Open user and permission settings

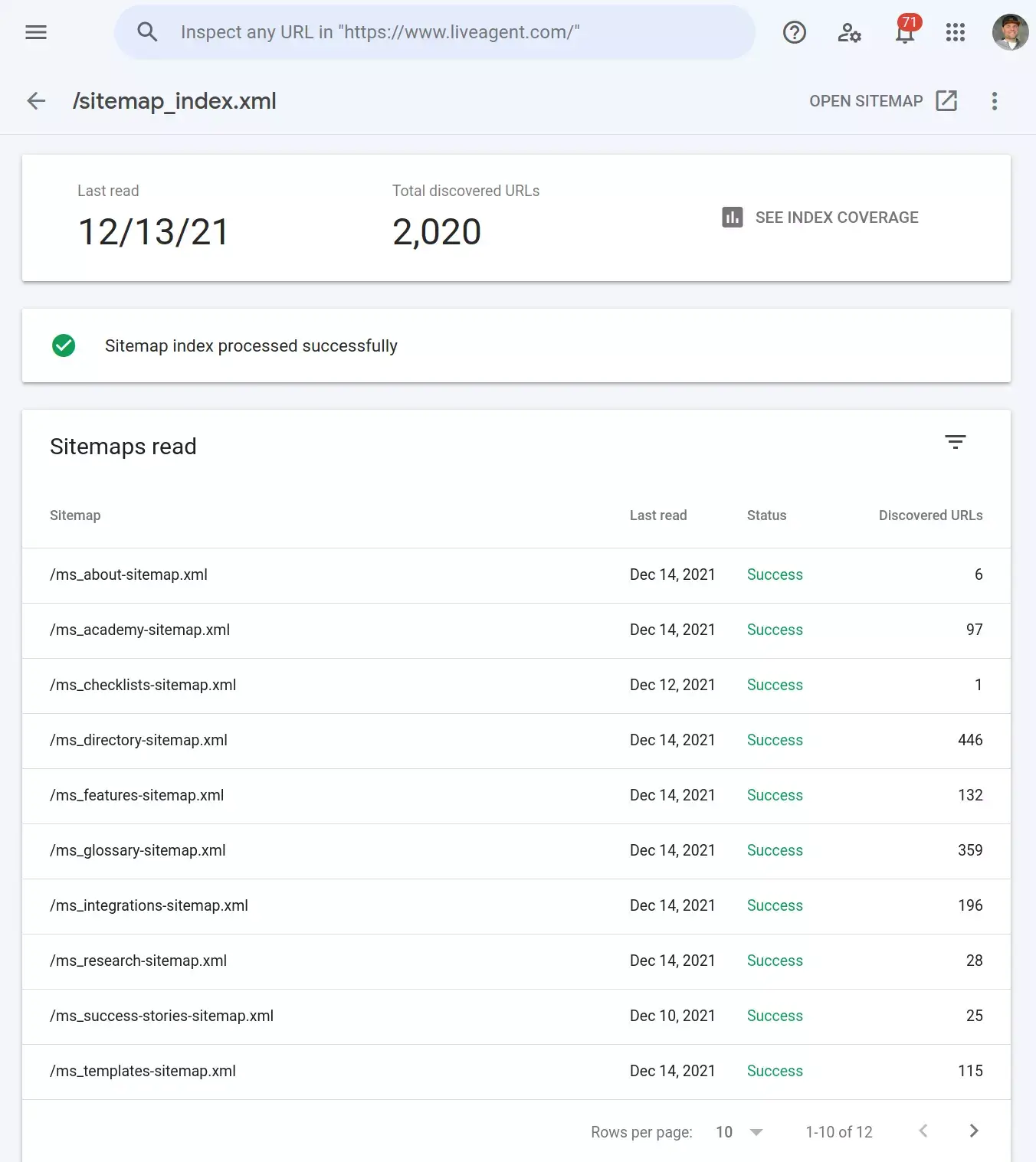(848, 33)
